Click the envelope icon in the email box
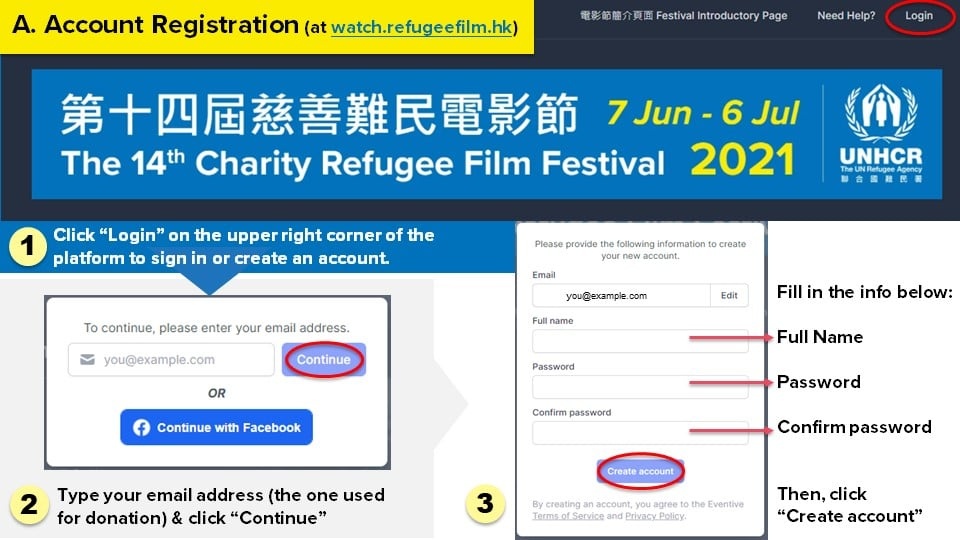 pyautogui.click(x=86, y=360)
